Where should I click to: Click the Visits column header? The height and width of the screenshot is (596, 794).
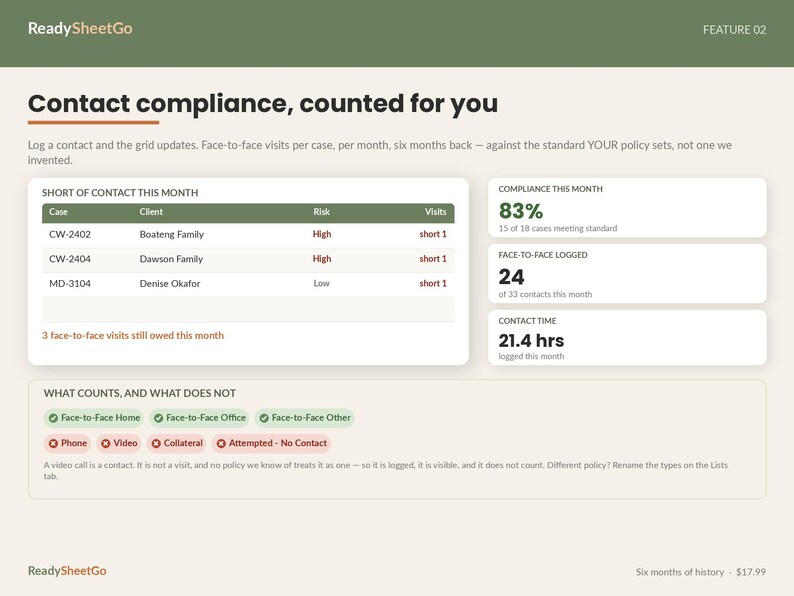[x=435, y=212]
